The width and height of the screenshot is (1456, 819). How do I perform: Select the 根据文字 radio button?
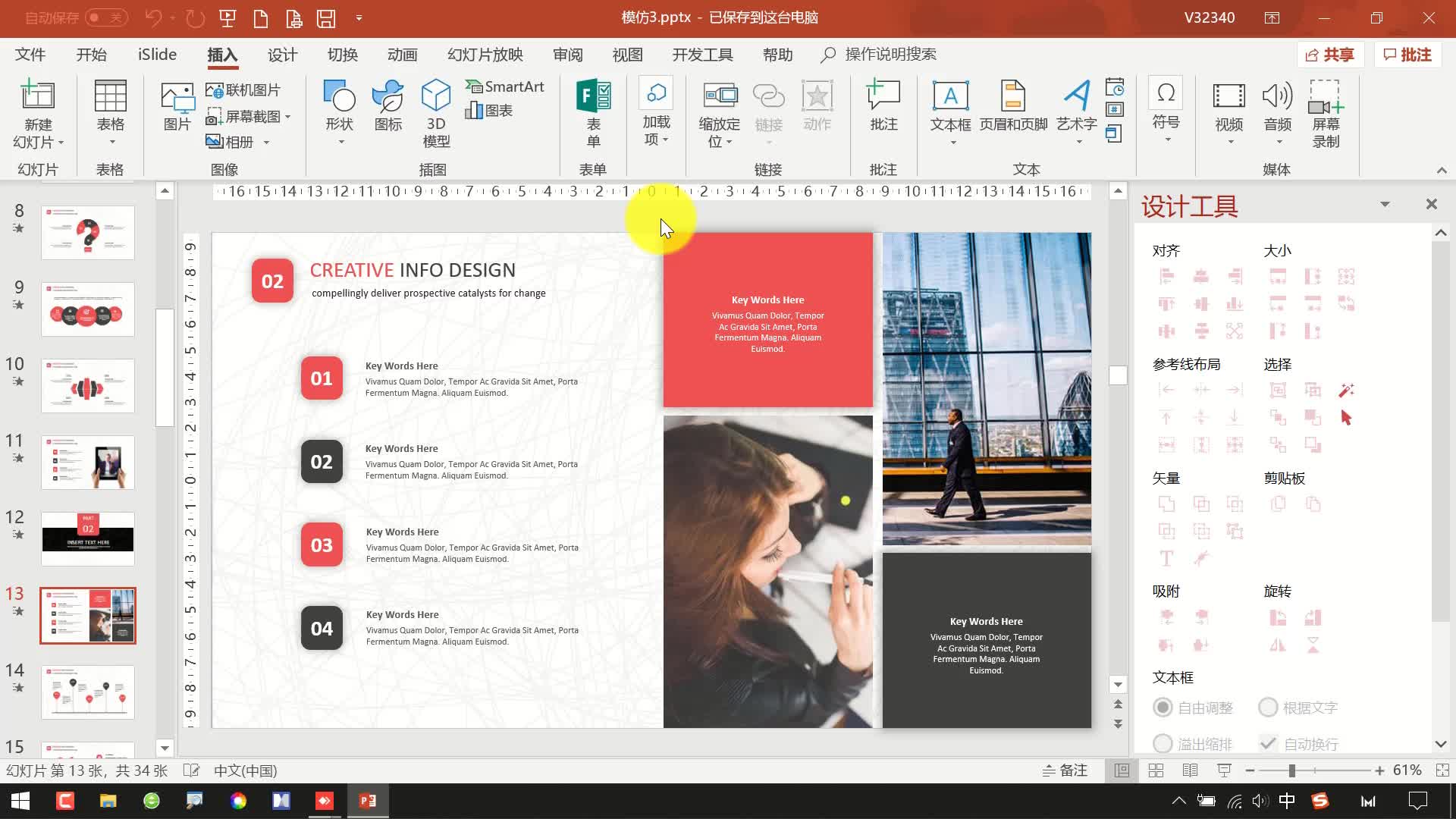pyautogui.click(x=1268, y=708)
